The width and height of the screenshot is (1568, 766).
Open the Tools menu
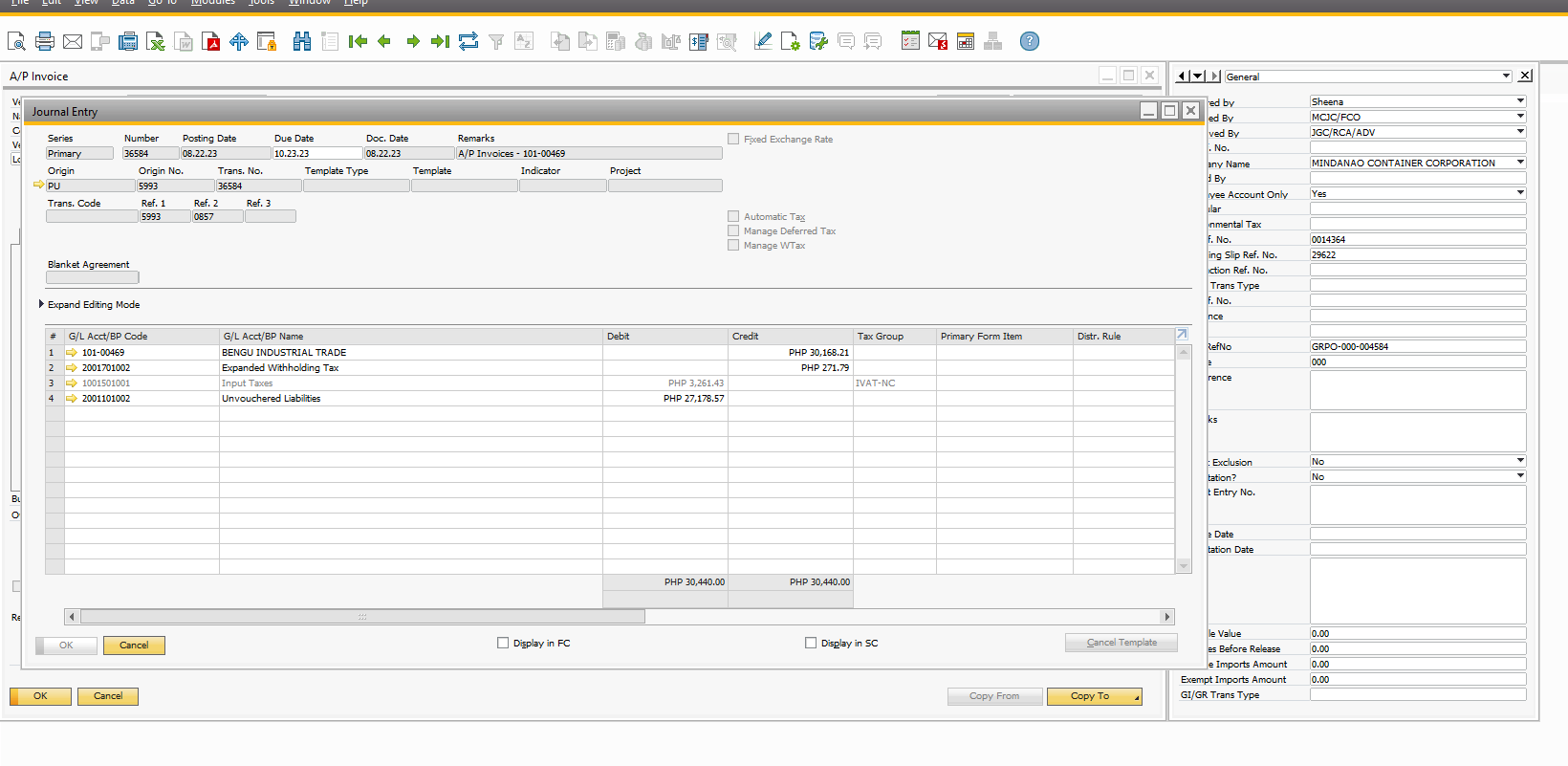point(261,3)
